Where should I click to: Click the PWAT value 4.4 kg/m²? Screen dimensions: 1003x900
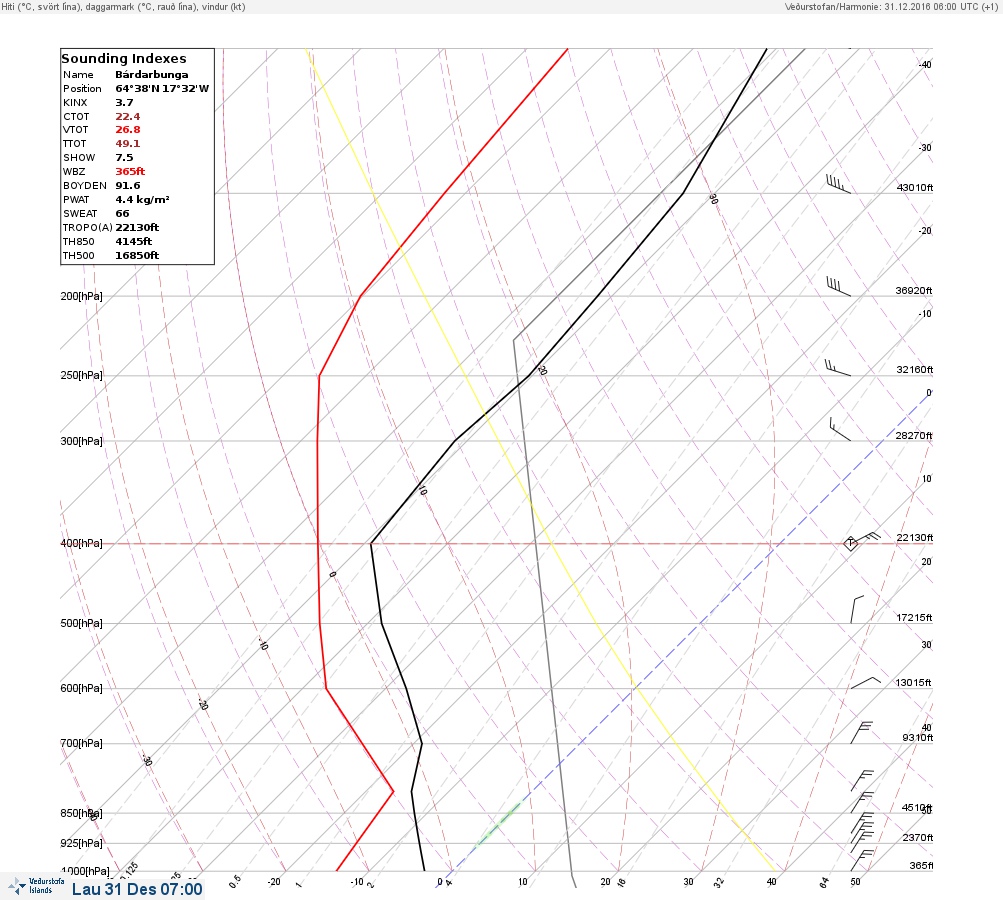142,200
